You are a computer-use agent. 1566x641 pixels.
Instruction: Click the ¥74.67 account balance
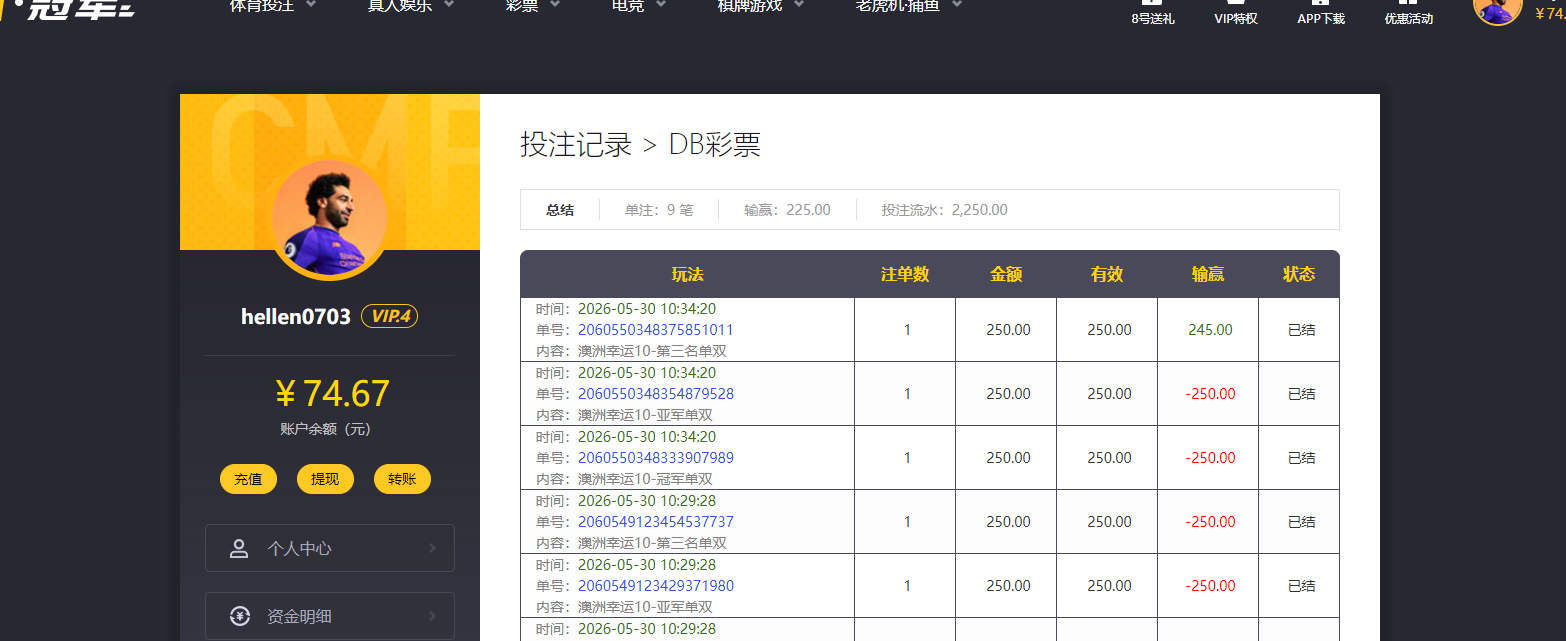click(x=331, y=394)
